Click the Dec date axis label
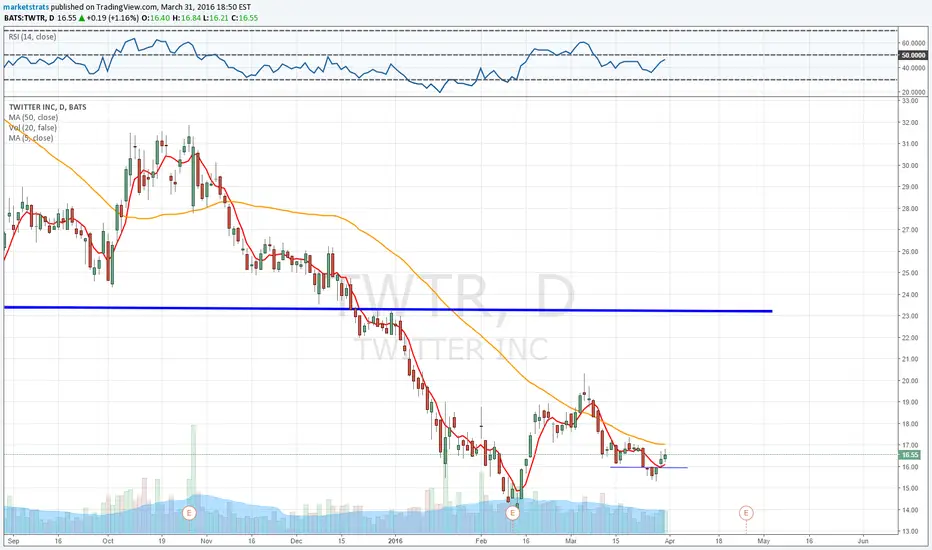 click(296, 541)
